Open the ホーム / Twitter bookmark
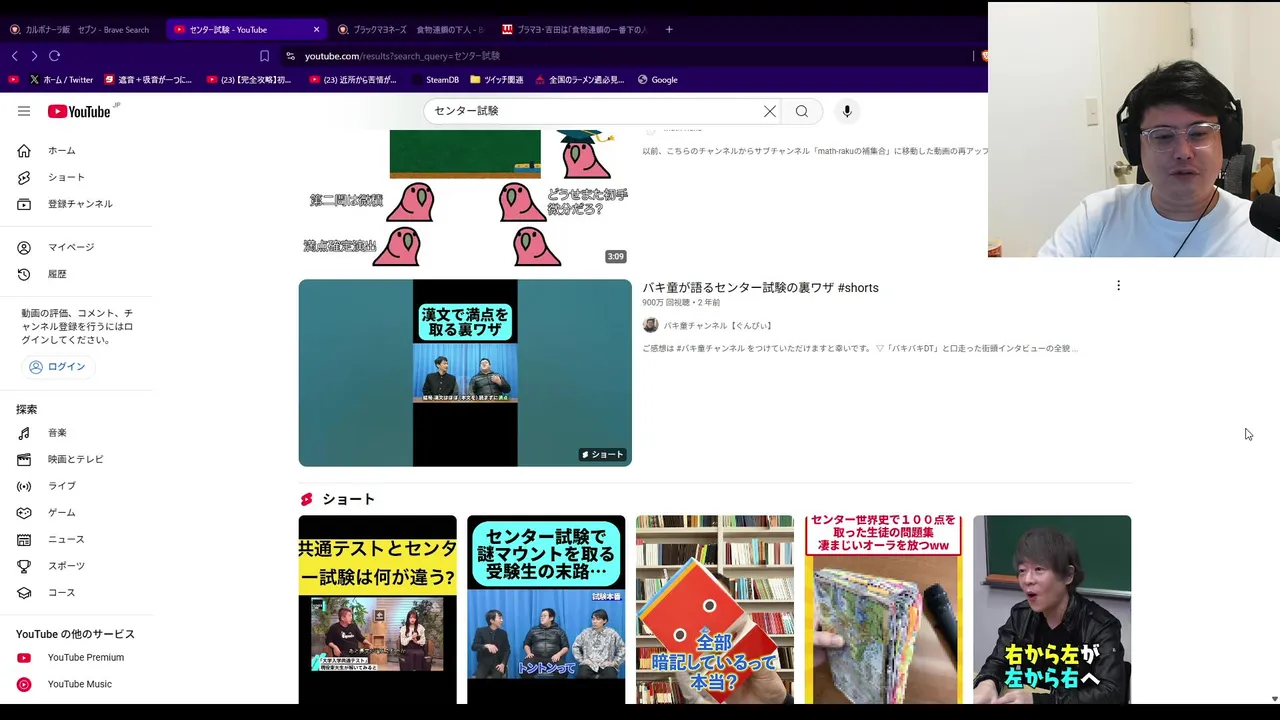Screen dimensions: 1280x720 62,80
